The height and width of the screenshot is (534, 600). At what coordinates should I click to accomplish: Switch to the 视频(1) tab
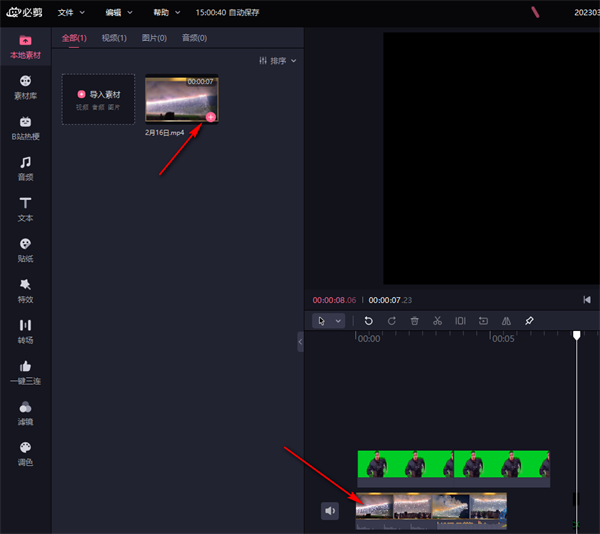116,38
